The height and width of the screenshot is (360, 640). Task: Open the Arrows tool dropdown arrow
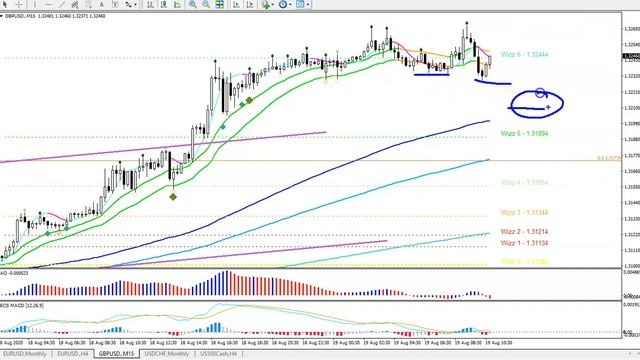(136, 5)
